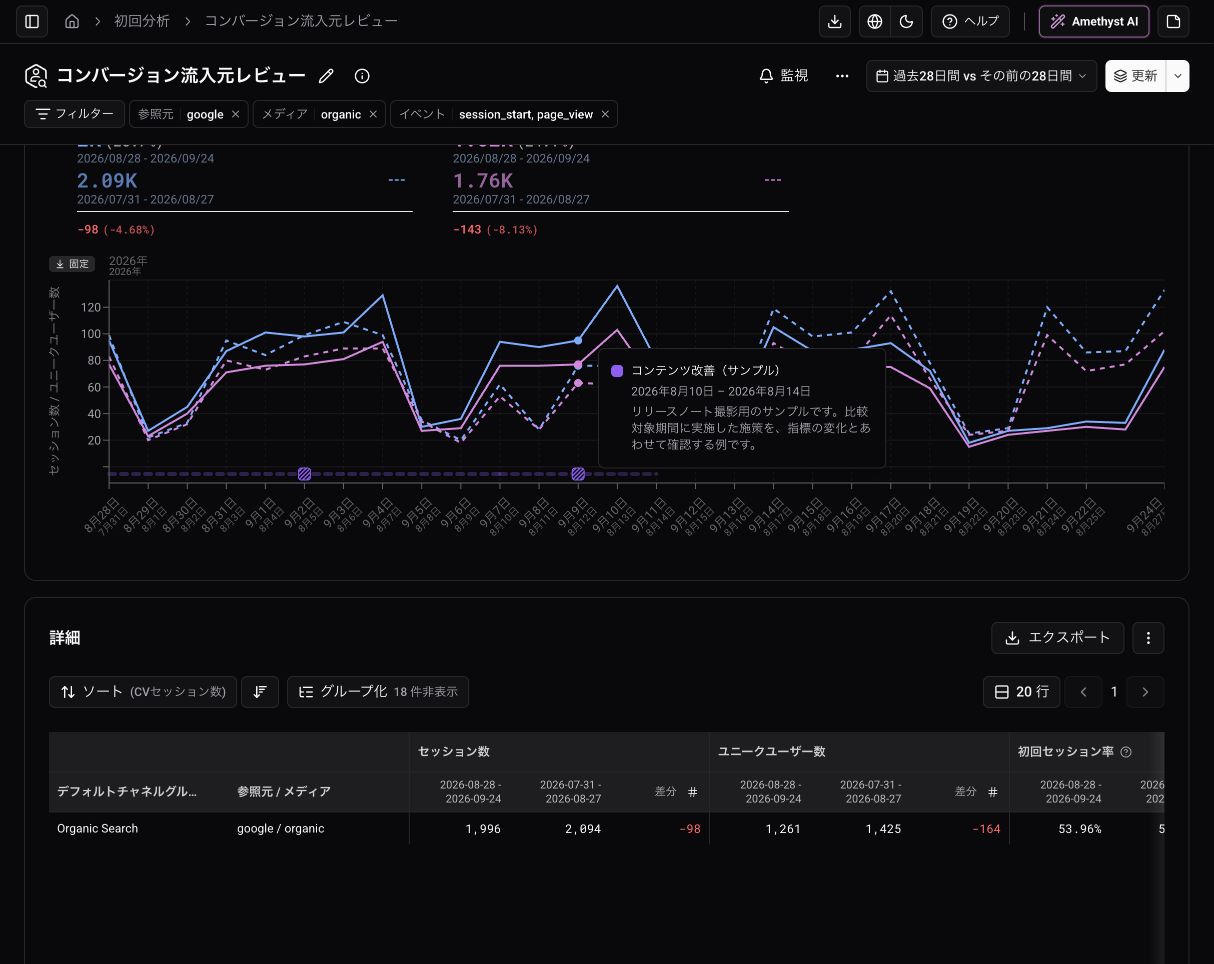Remove the メディア organic filter chip
The height and width of the screenshot is (964, 1214).
373,114
